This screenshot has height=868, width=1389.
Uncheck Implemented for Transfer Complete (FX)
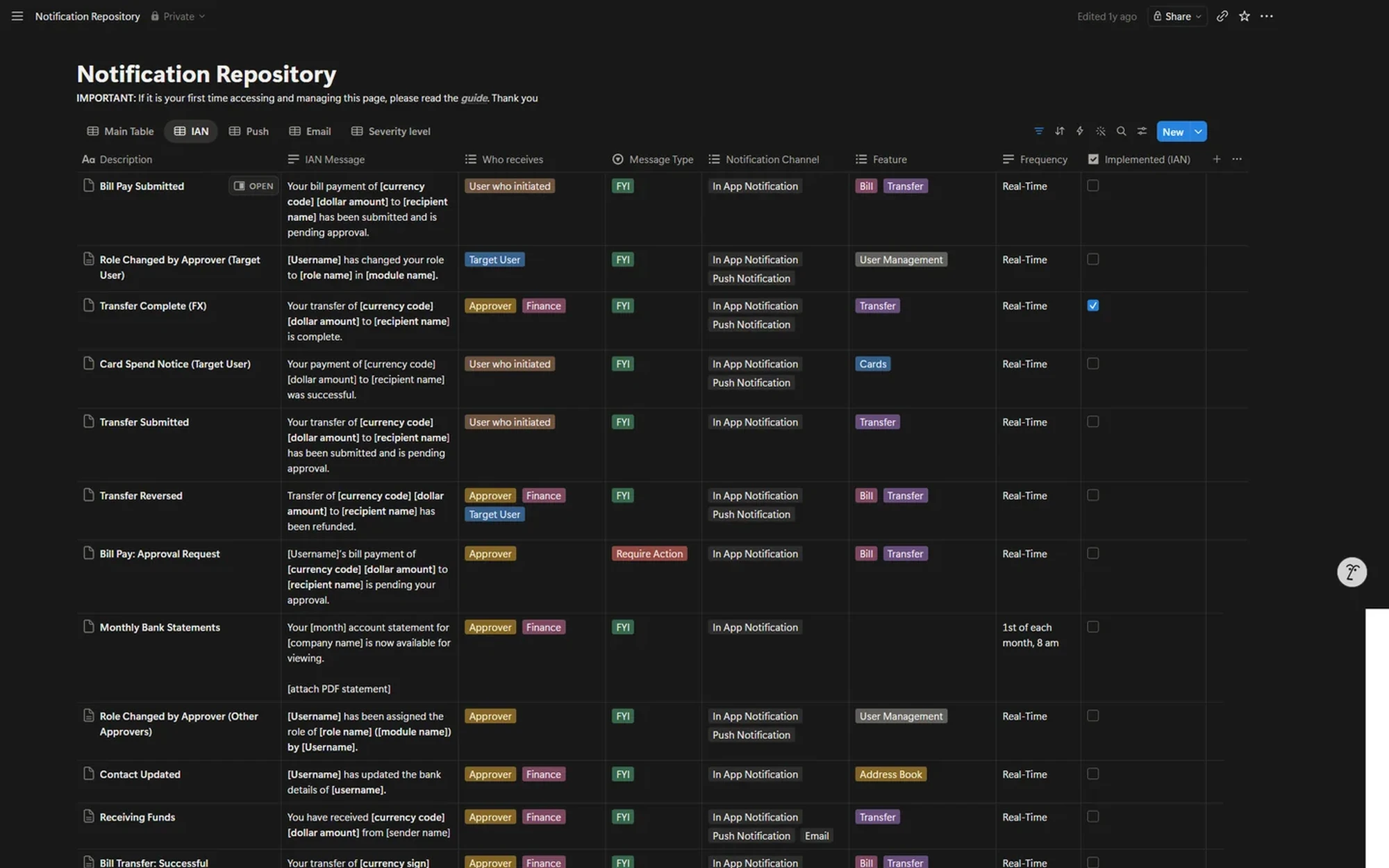[x=1092, y=306]
